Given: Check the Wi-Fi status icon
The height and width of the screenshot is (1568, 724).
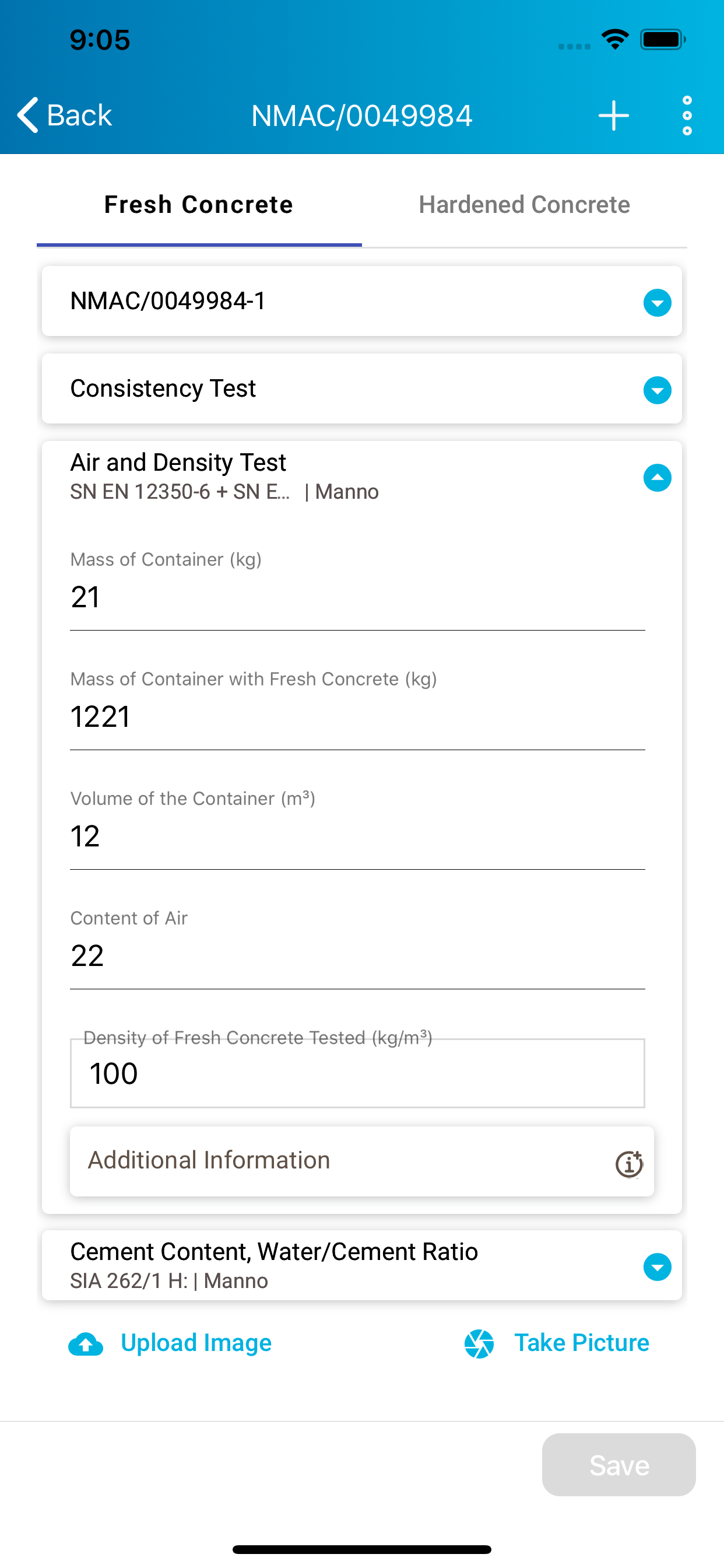Looking at the screenshot, I should click(x=615, y=40).
